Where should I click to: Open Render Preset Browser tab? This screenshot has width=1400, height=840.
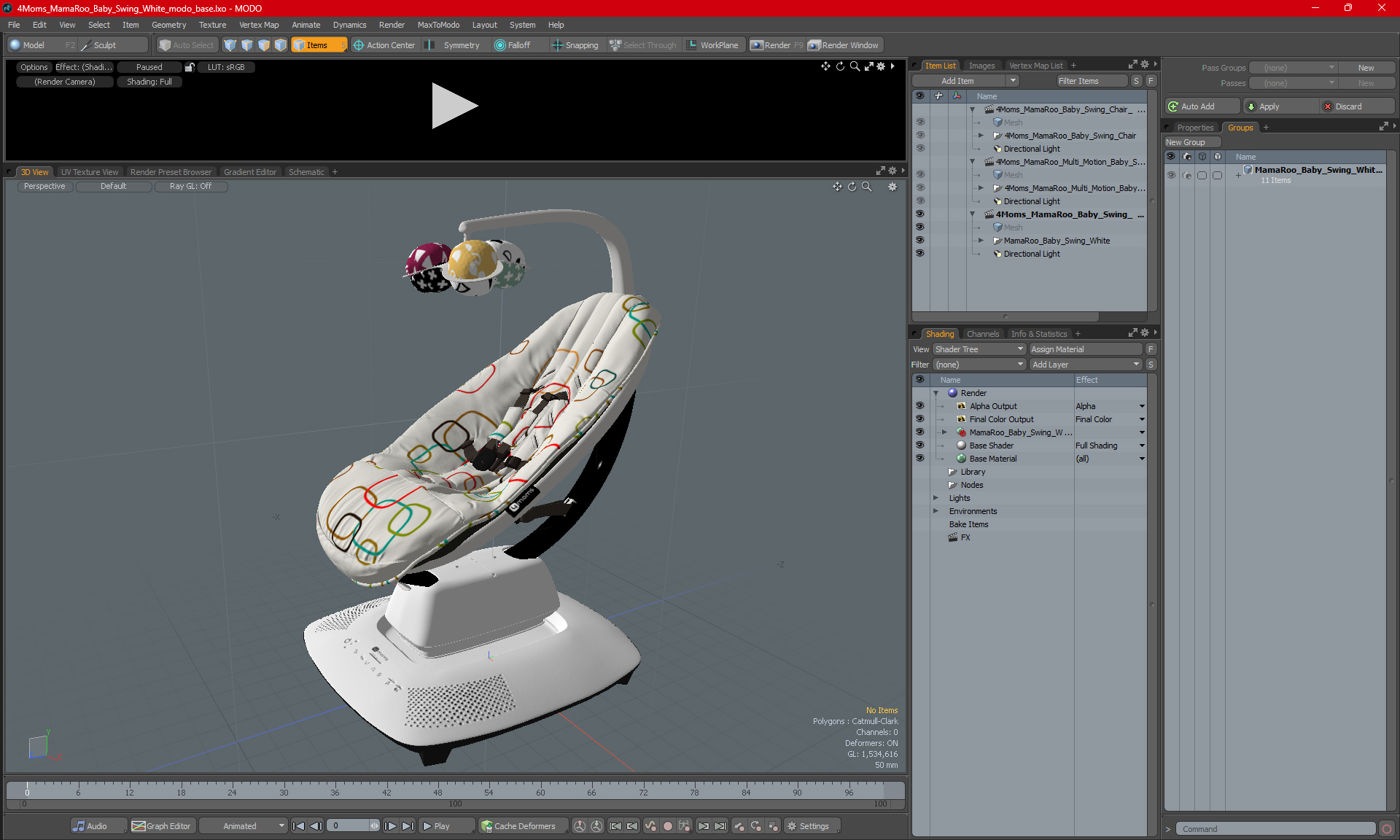171,172
